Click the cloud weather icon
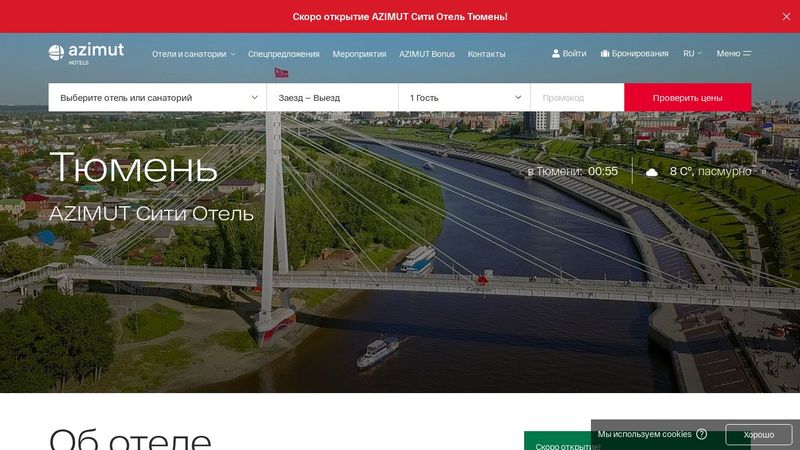Screen dimensions: 800x450 [x=652, y=172]
